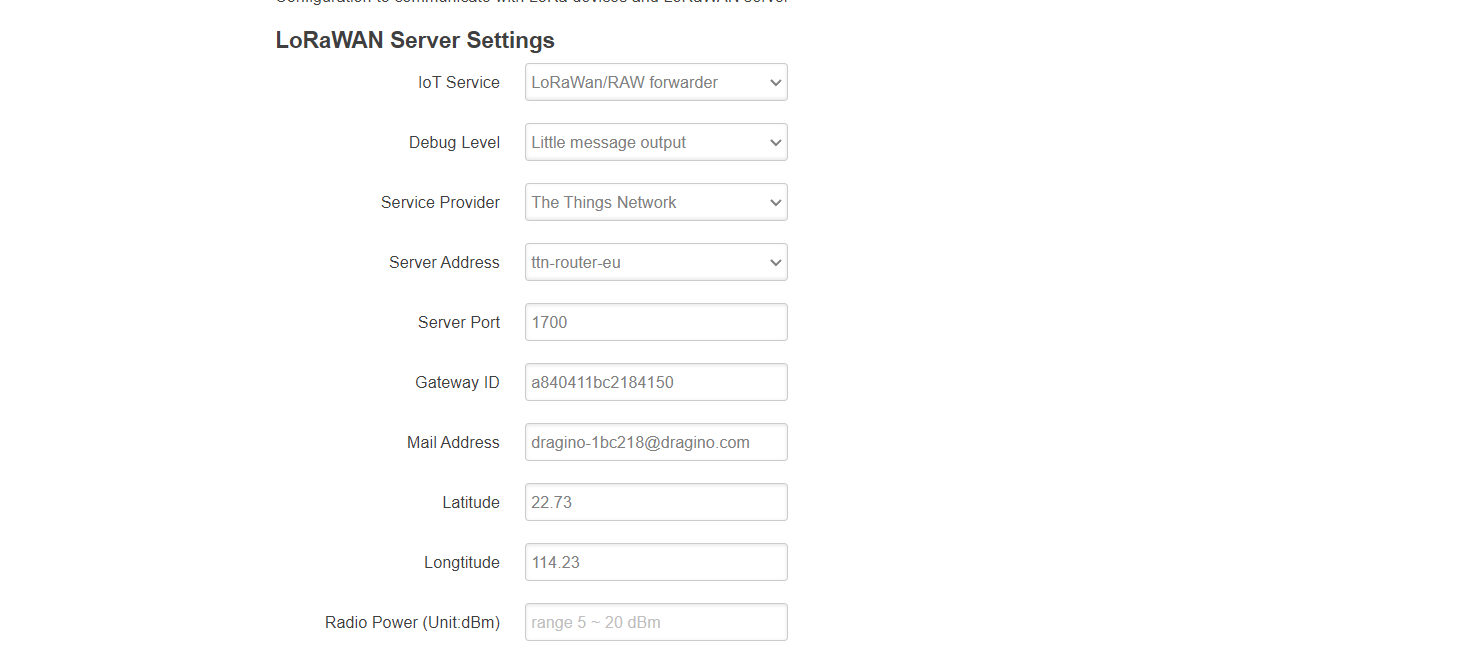Expand the Server Address dropdown
This screenshot has width=1458, height=671.
(655, 262)
